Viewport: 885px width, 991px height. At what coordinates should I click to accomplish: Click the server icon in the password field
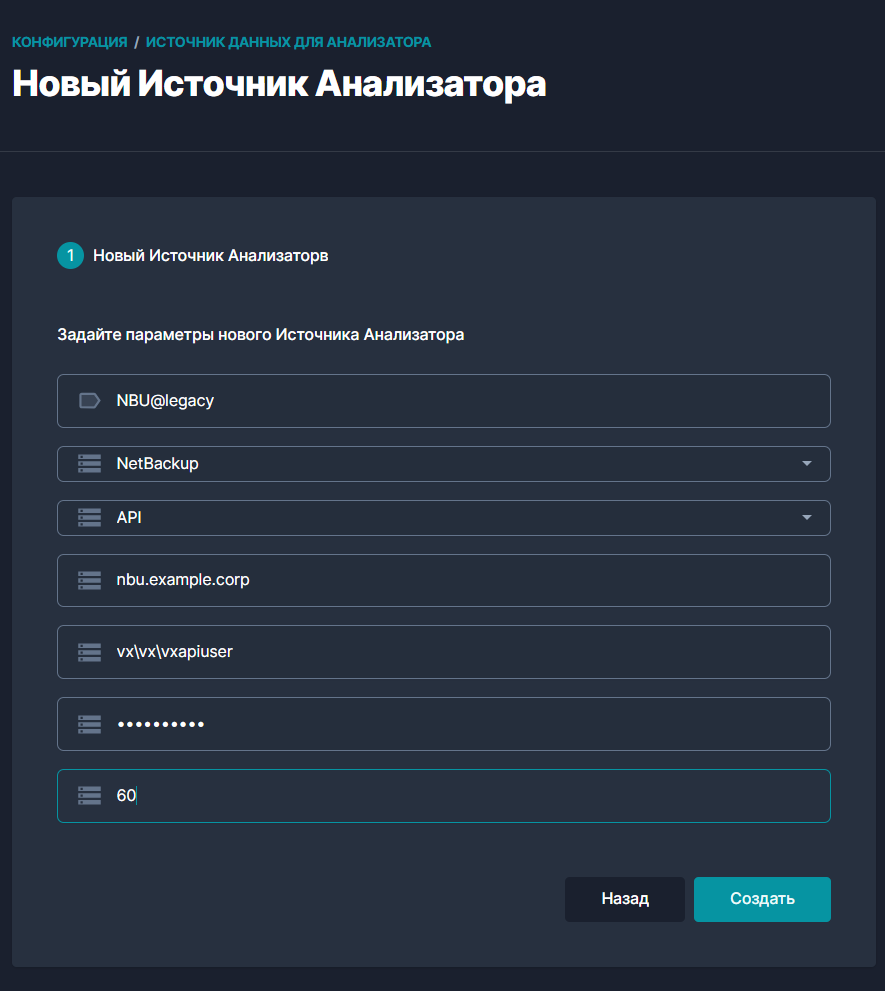pyautogui.click(x=90, y=724)
